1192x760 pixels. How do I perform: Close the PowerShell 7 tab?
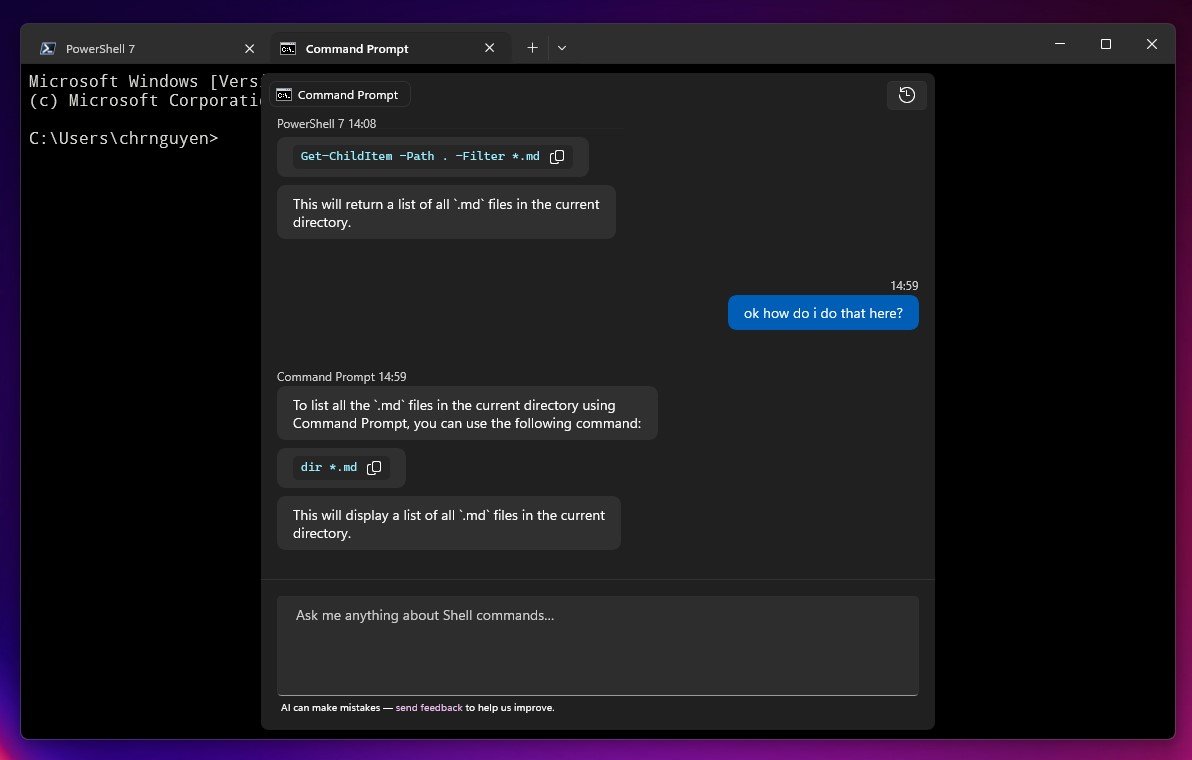pos(249,48)
